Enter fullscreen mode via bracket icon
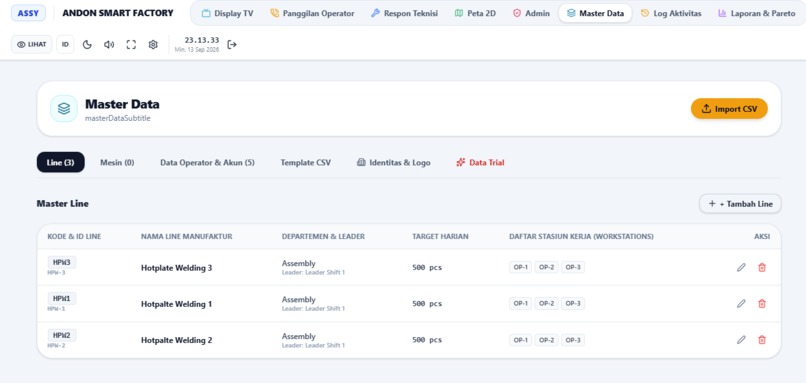This screenshot has height=383, width=806. point(131,45)
